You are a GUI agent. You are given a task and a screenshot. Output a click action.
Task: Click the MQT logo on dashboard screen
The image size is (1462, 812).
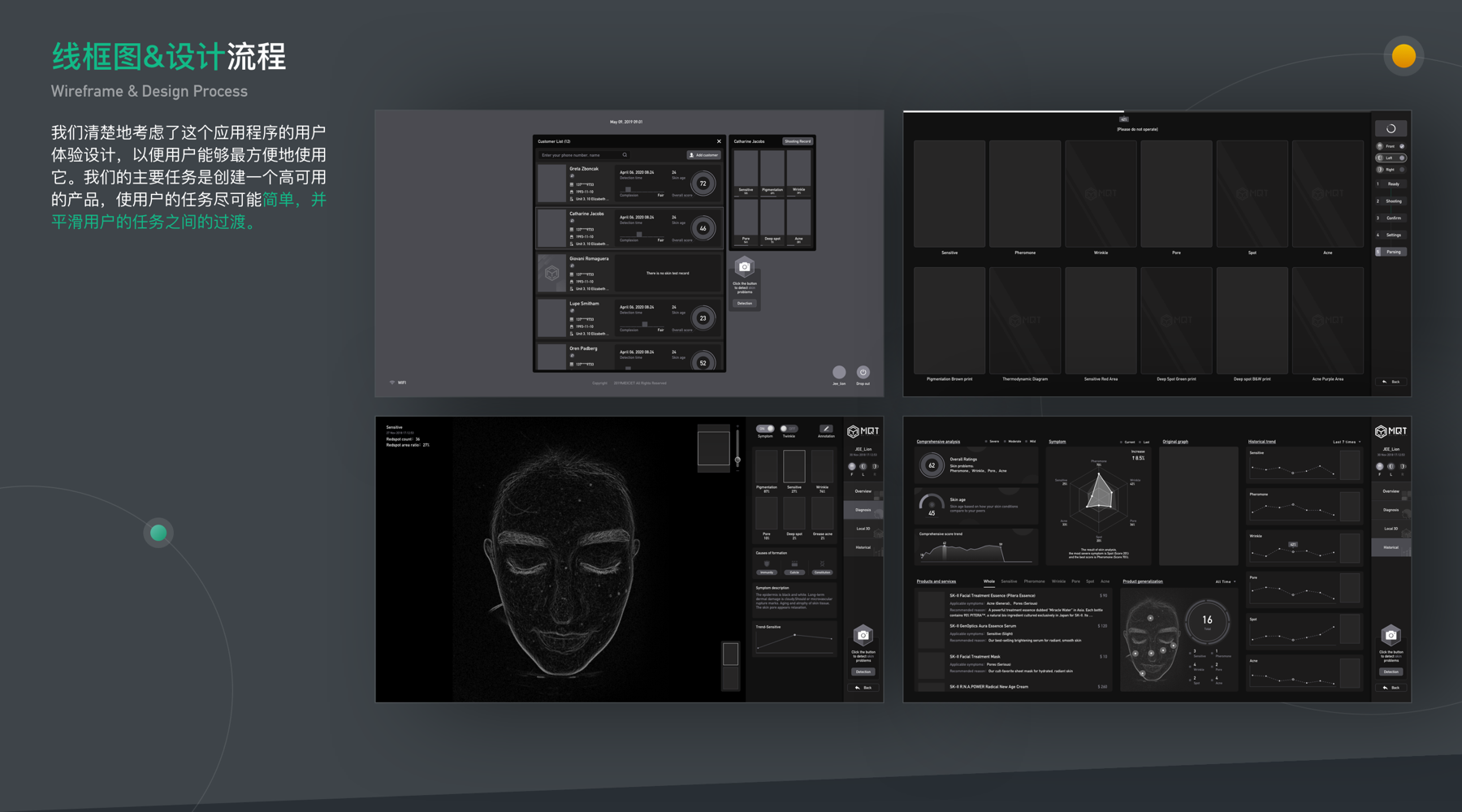pyautogui.click(x=1391, y=431)
